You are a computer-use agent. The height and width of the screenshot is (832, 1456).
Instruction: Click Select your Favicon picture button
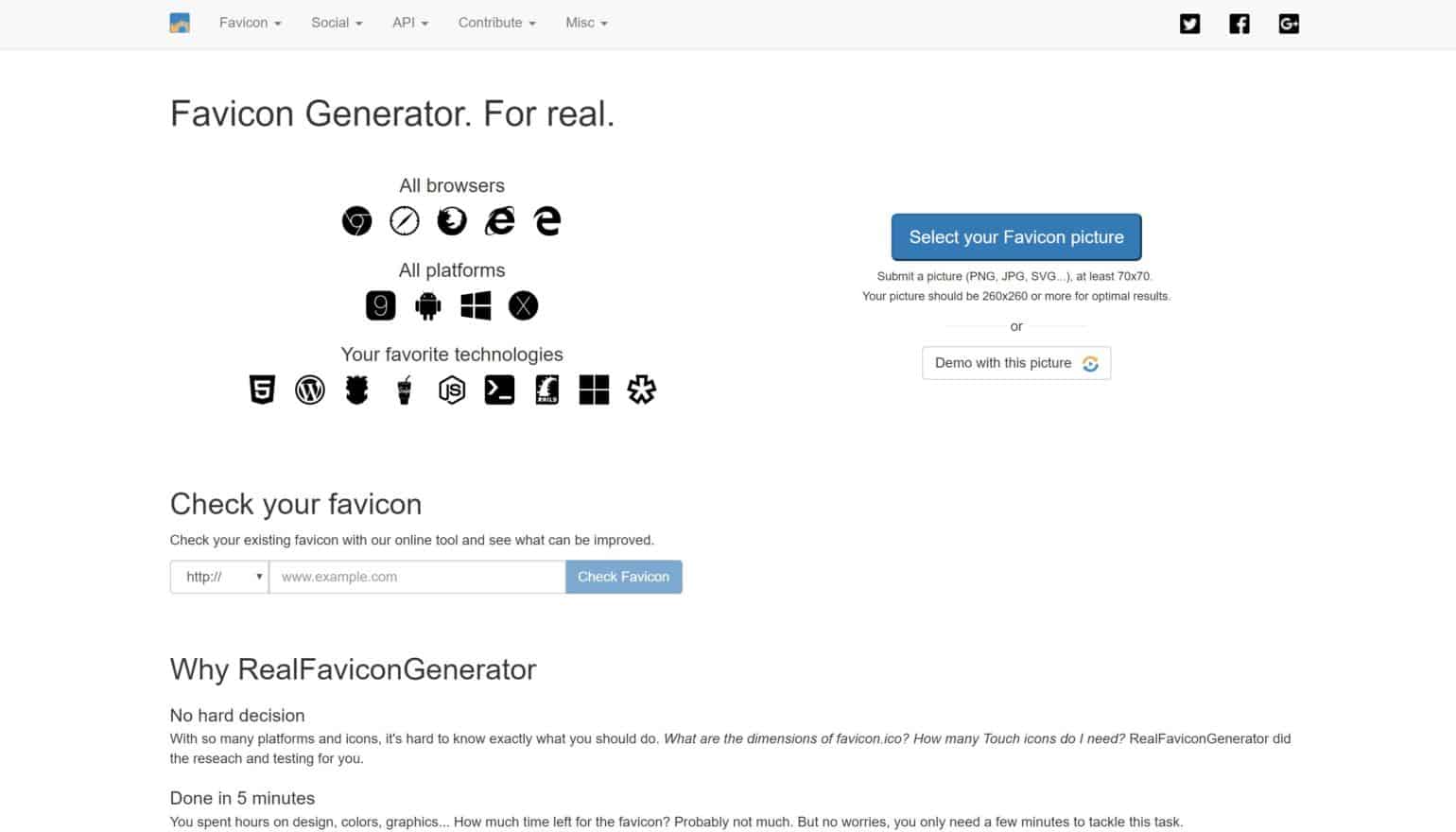tap(1016, 237)
